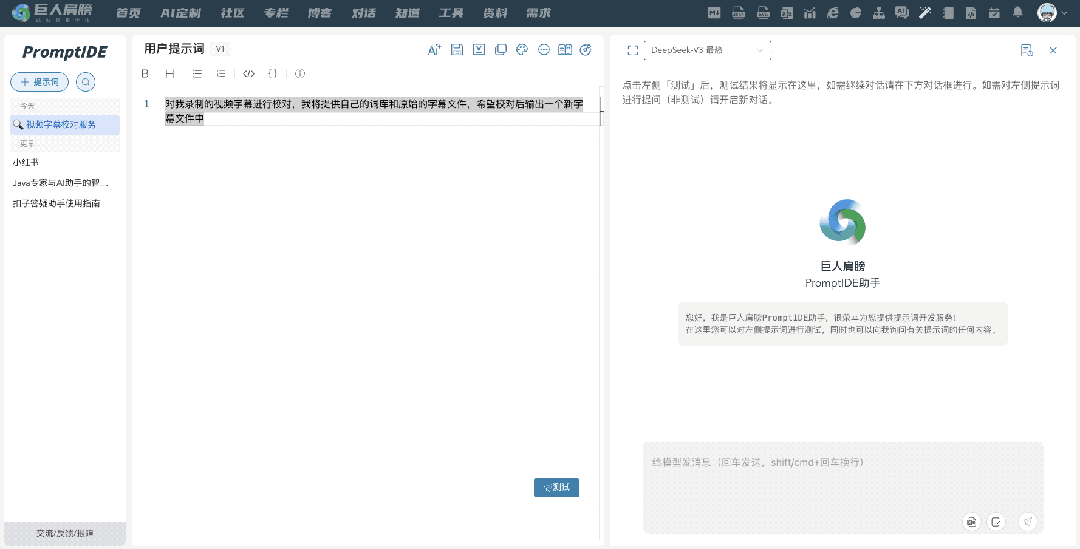The height and width of the screenshot is (549, 1080).
Task: Open 社区 in top navigation
Action: click(x=233, y=13)
